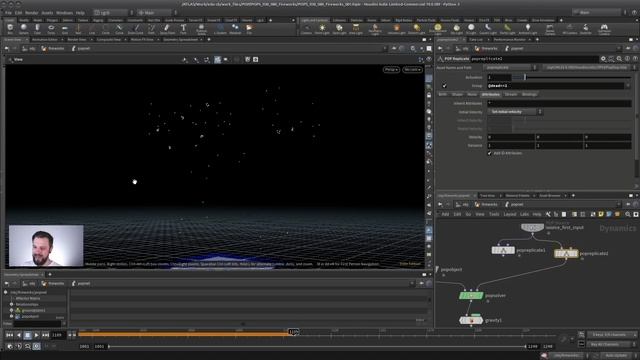Open the Persp viewport dropdown
The height and width of the screenshot is (360, 640).
[x=391, y=69]
